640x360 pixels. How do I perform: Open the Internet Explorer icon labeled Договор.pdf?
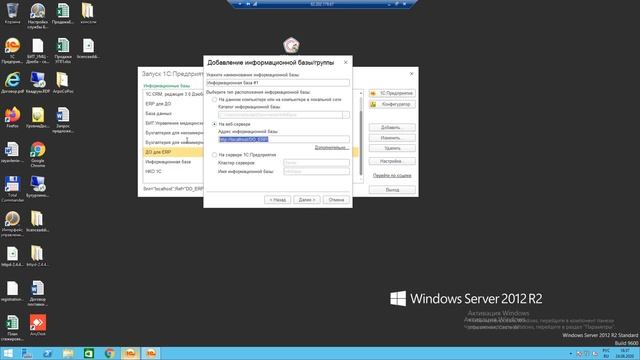[x=12, y=82]
